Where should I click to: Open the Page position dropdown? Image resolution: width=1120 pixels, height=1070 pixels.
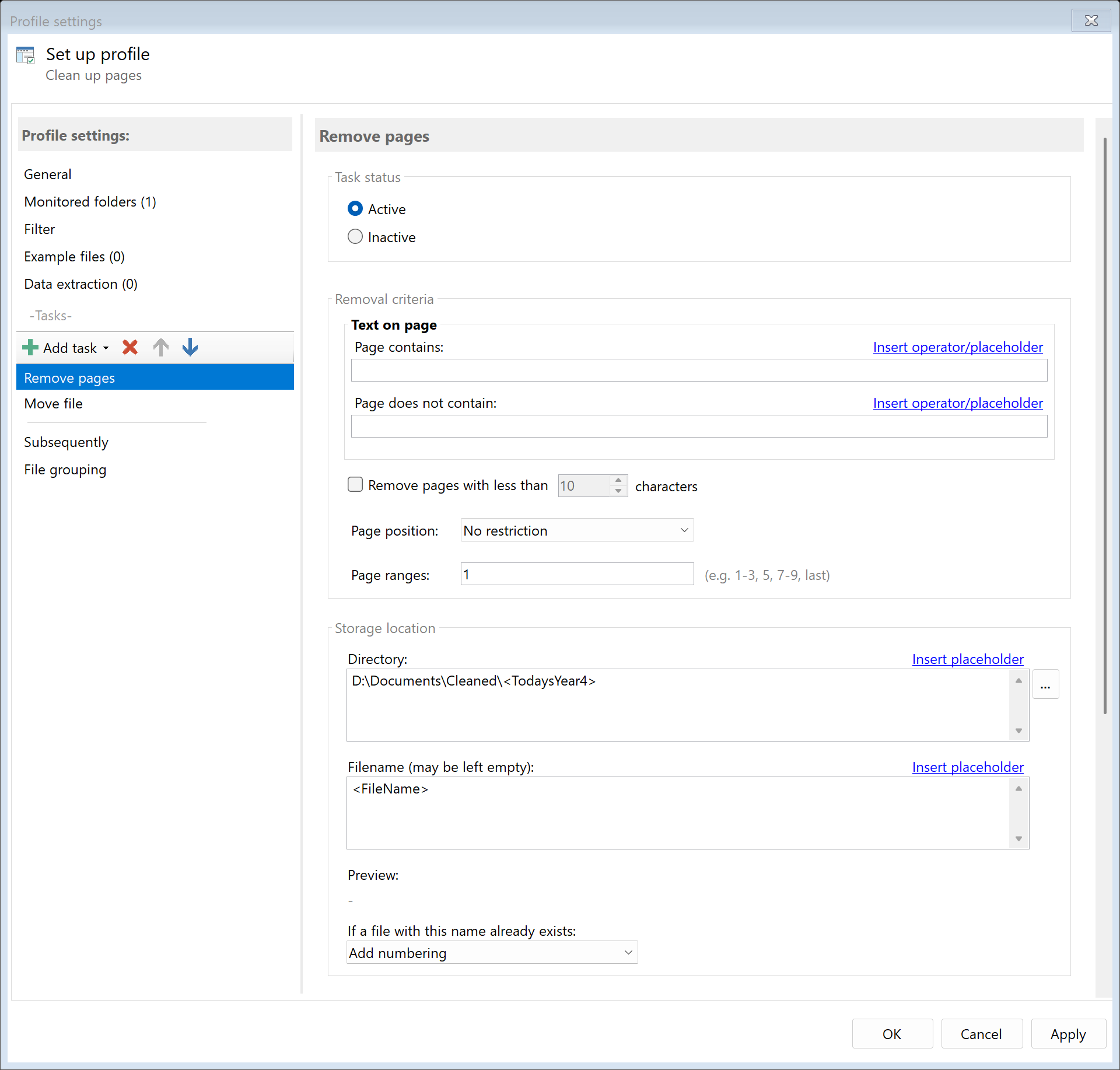click(x=577, y=530)
